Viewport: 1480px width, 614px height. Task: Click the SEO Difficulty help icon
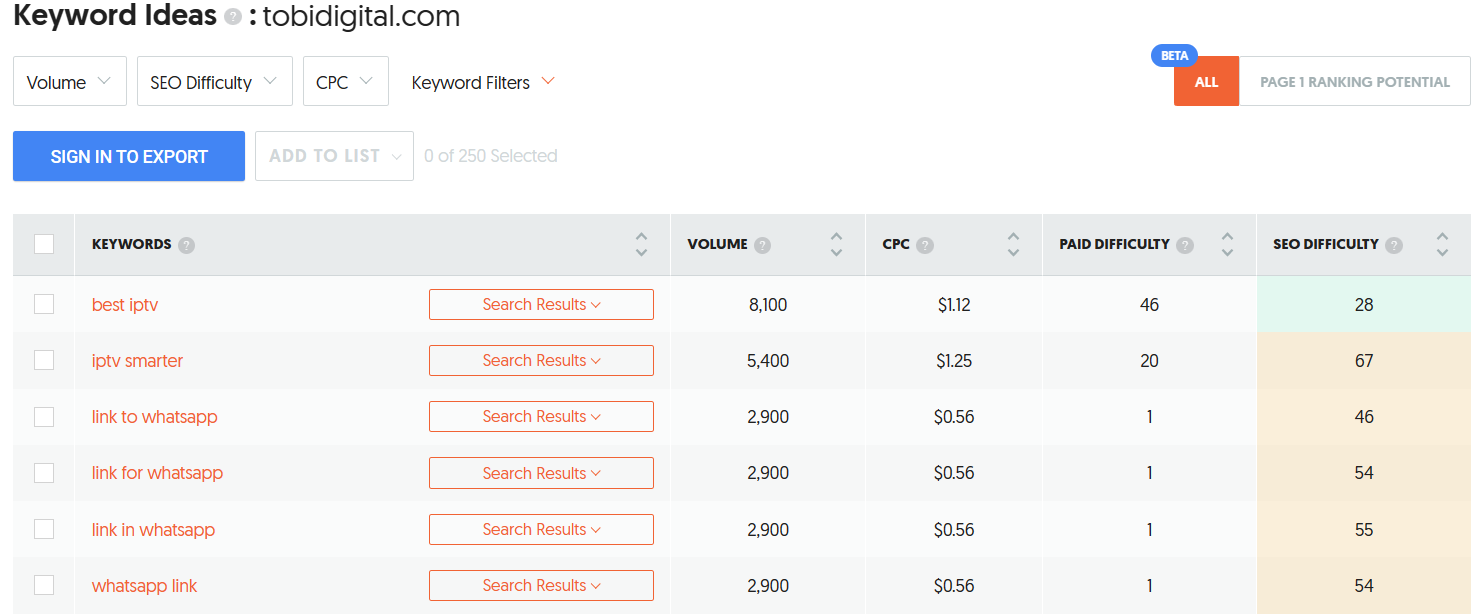click(1394, 245)
